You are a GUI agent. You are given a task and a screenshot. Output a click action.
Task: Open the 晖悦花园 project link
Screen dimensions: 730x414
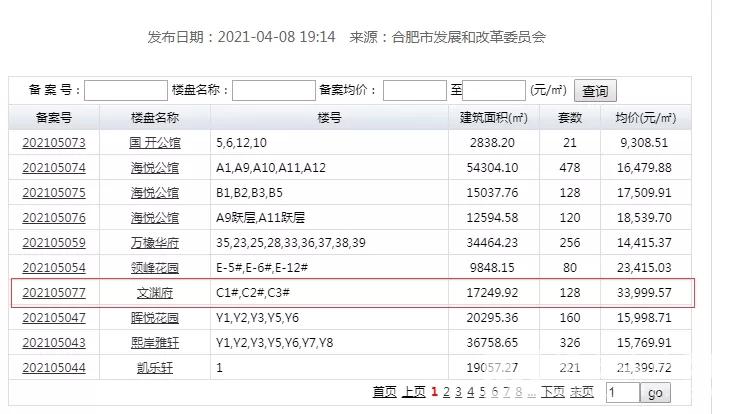tap(155, 318)
